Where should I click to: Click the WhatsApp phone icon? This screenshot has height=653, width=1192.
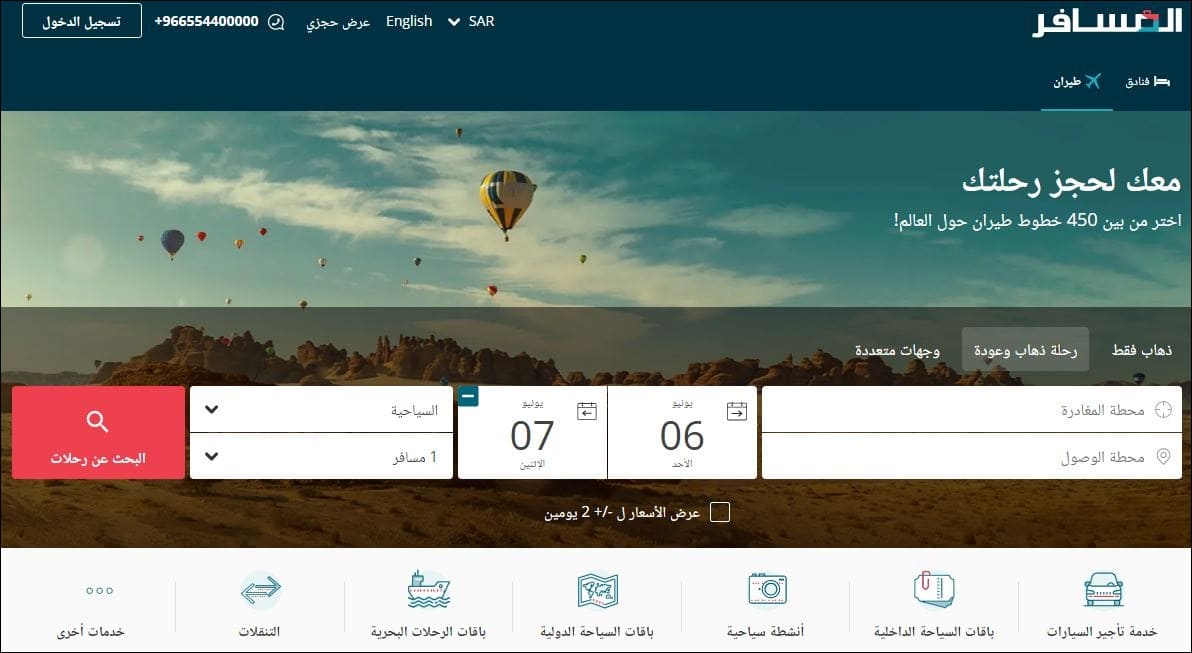point(276,22)
